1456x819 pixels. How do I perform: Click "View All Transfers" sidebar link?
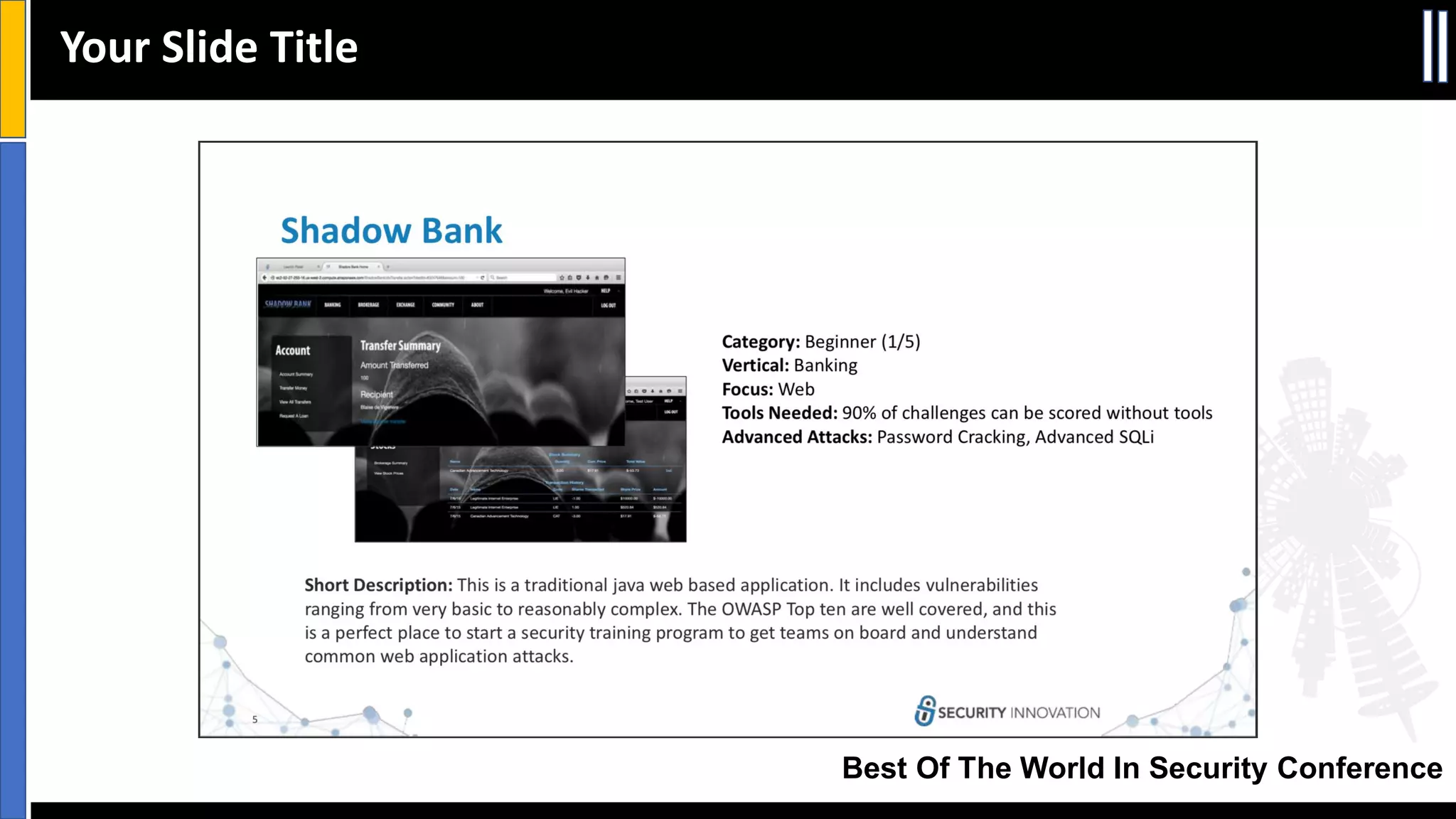[x=295, y=402]
